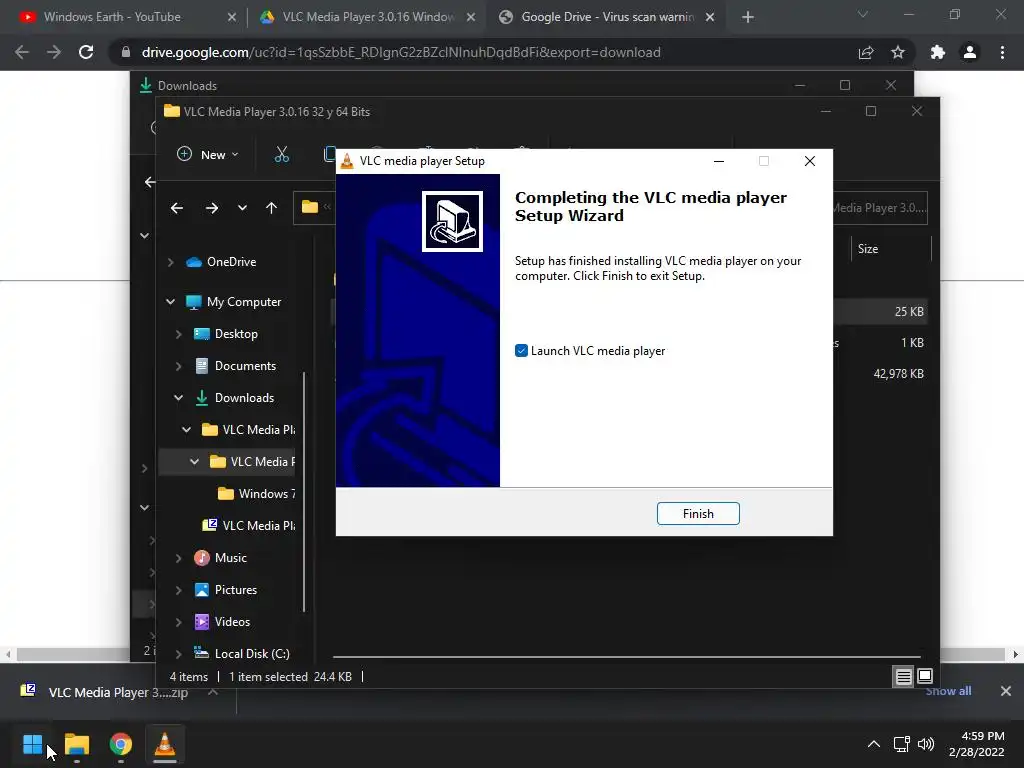Expand the Desktop tree node
The image size is (1024, 768).
click(178, 334)
